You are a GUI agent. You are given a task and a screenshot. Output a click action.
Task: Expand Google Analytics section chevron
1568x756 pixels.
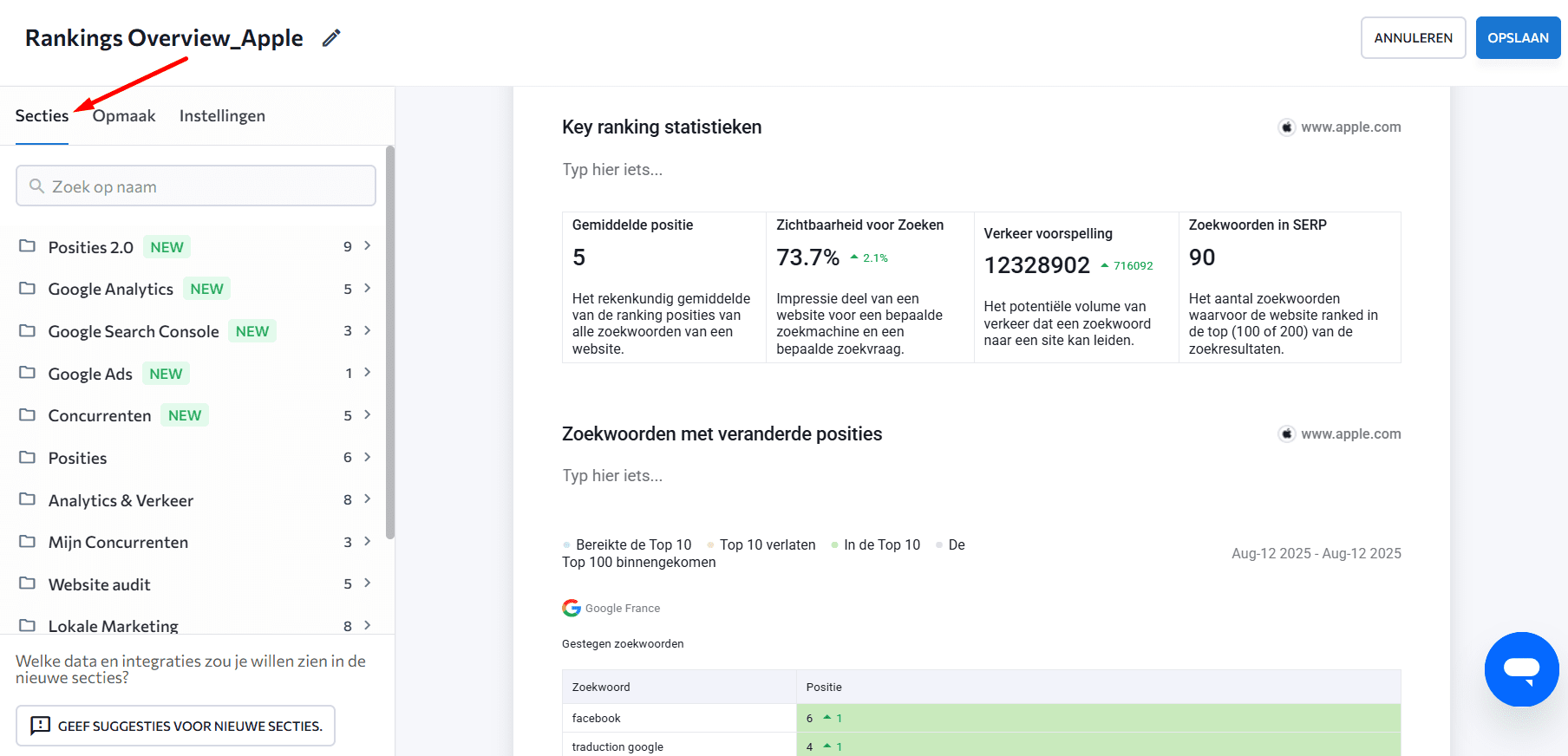tap(368, 288)
